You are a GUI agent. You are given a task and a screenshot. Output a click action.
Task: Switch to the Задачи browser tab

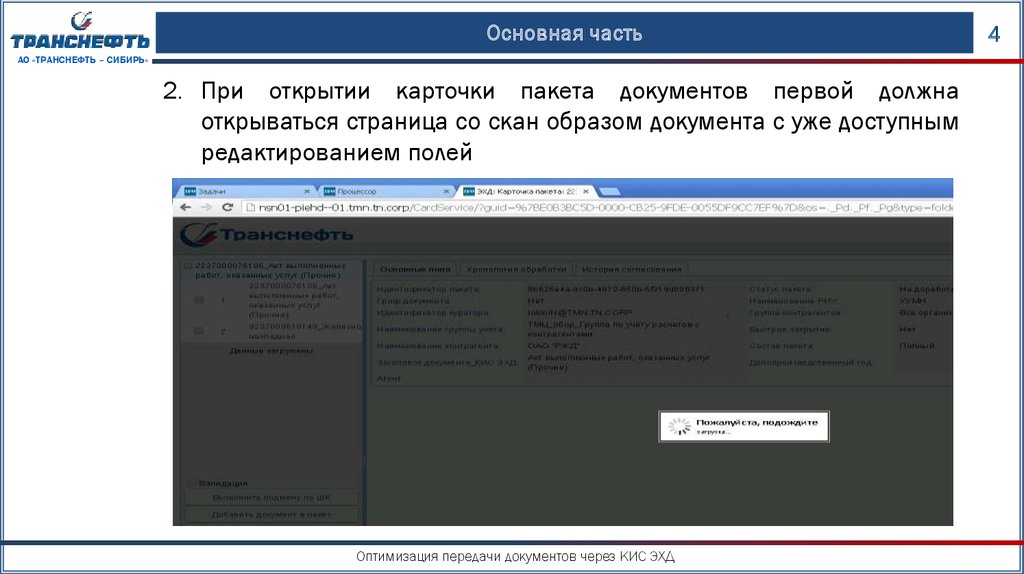pyautogui.click(x=240, y=190)
